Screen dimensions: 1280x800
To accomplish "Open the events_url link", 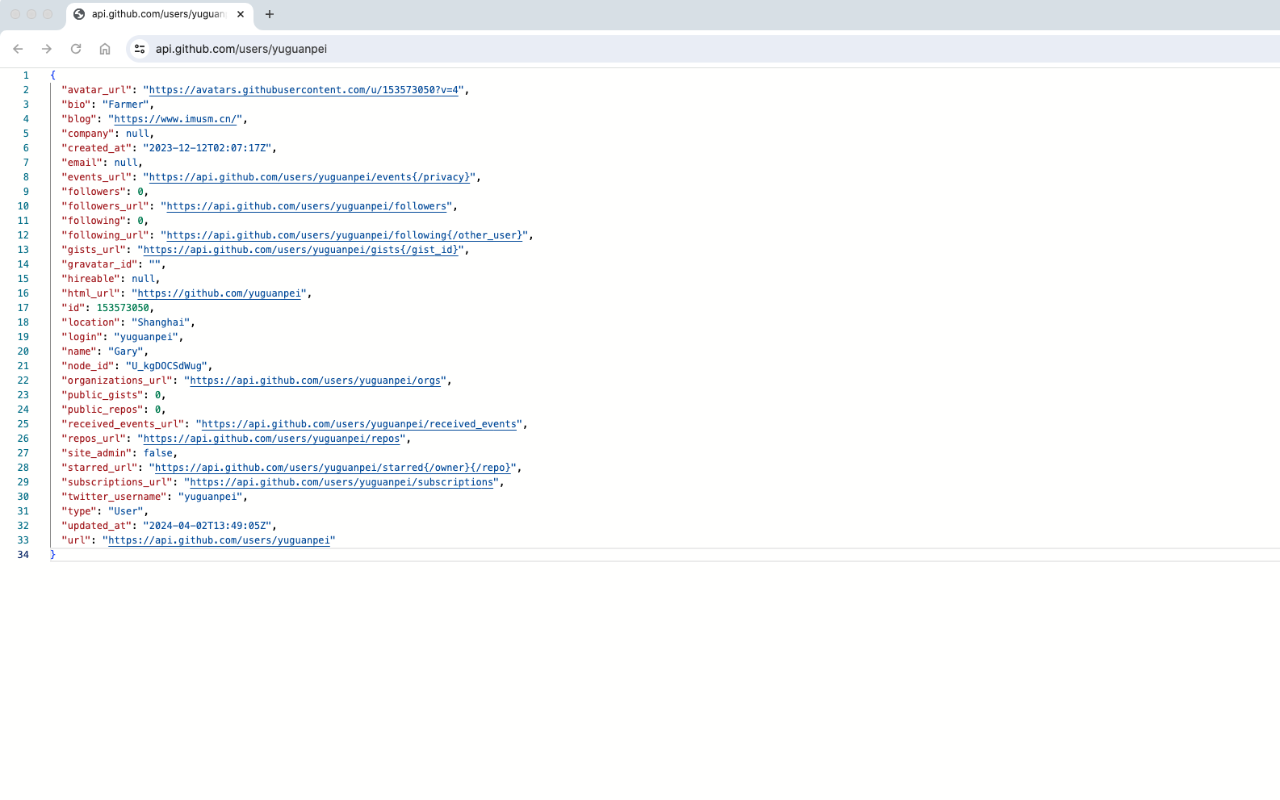I will pyautogui.click(x=308, y=177).
